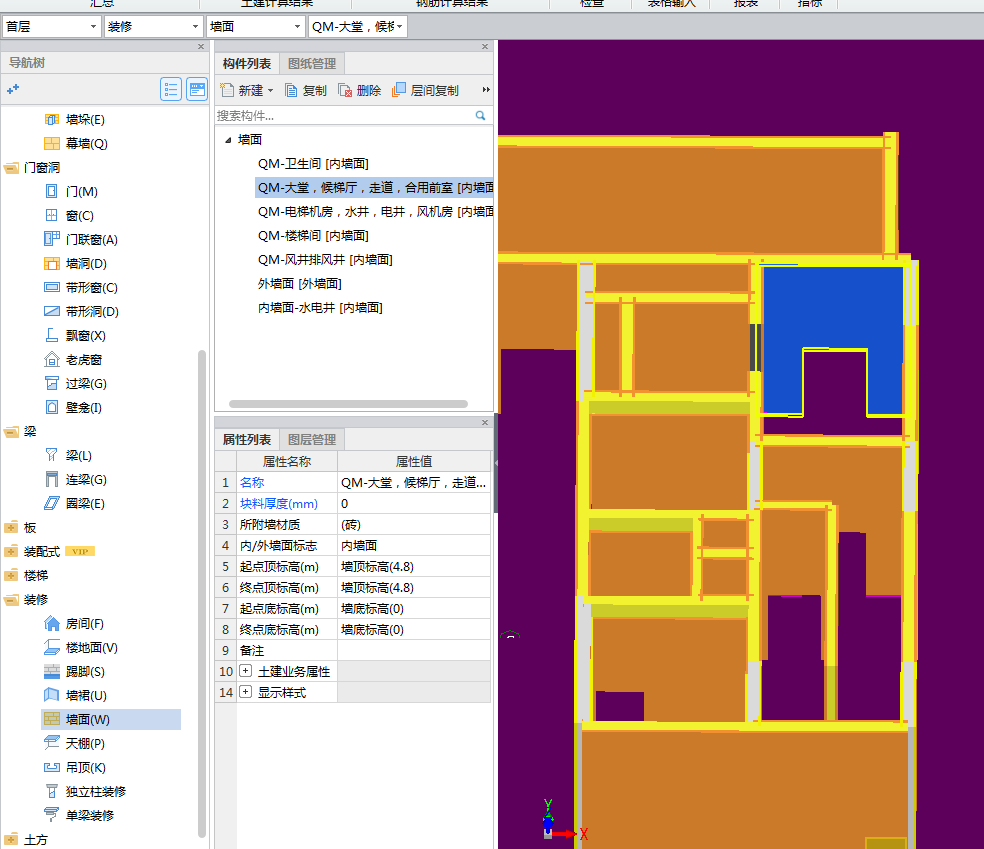Select the 楼地面(V) floor finish icon
This screenshot has width=984, height=849.
[x=51, y=647]
